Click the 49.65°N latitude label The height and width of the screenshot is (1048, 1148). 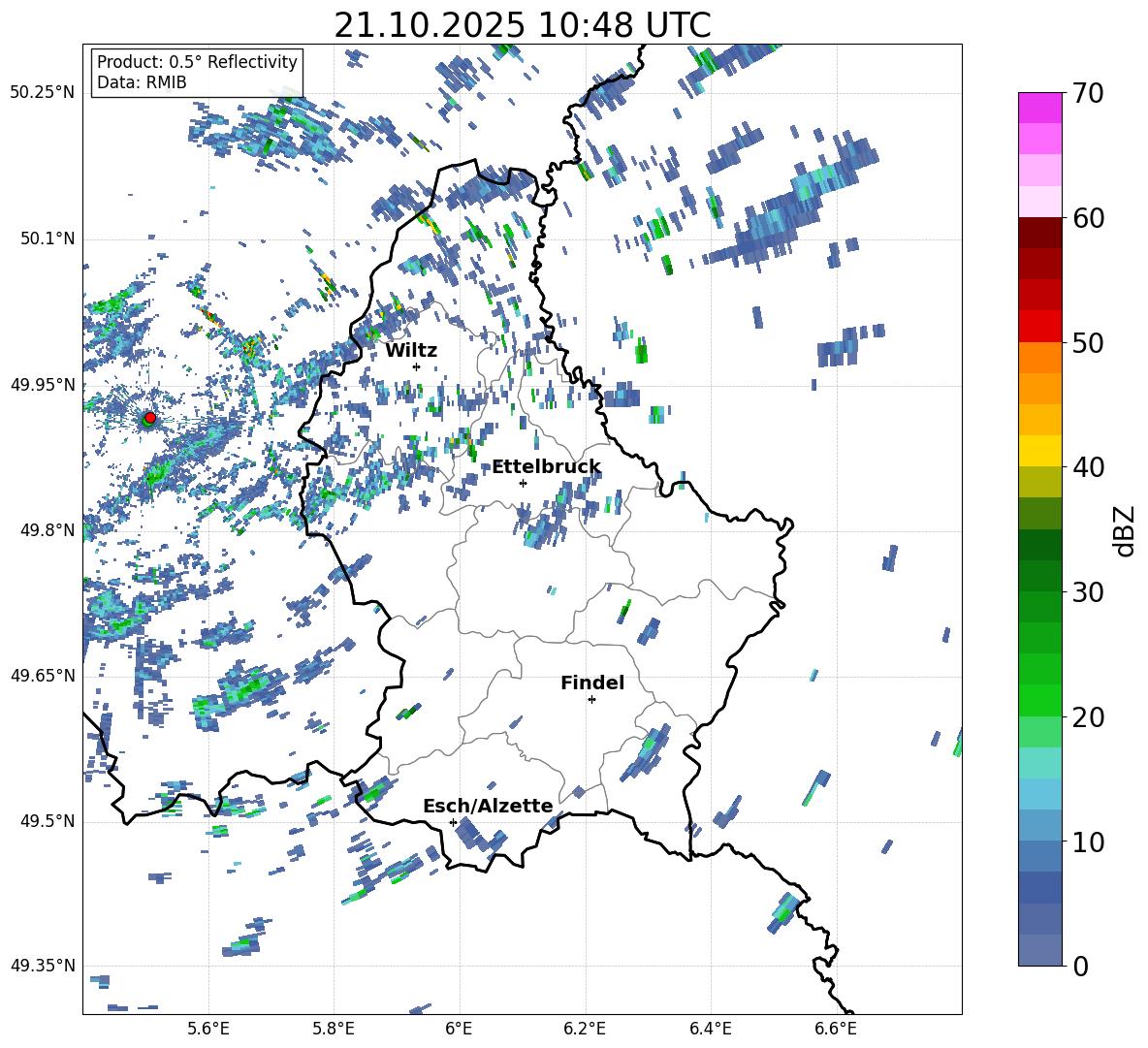coord(43,675)
